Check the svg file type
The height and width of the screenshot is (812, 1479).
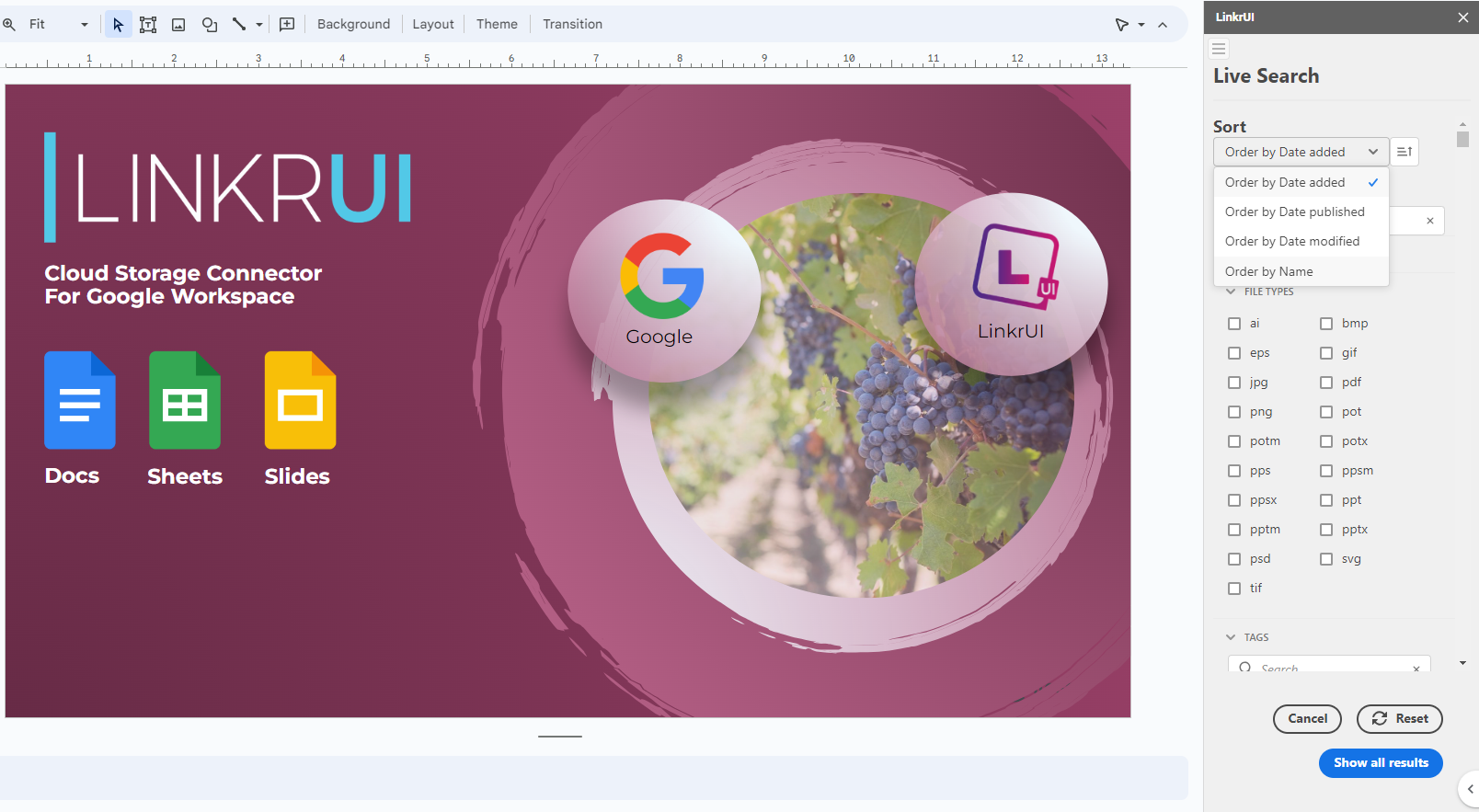[1326, 559]
